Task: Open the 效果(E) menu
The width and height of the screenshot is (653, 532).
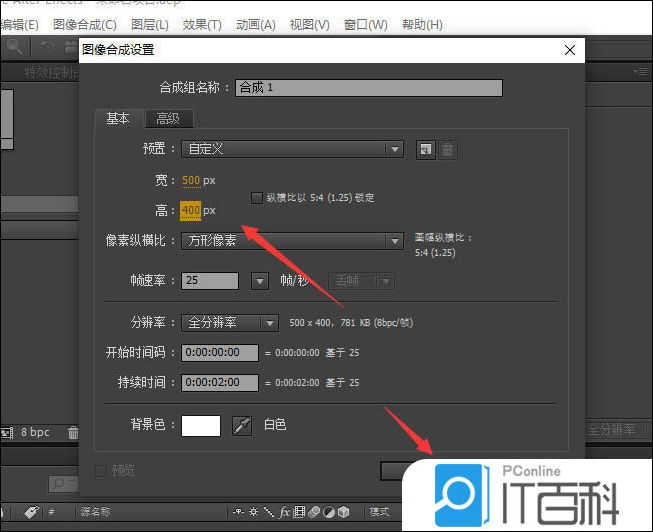Action: click(x=202, y=24)
